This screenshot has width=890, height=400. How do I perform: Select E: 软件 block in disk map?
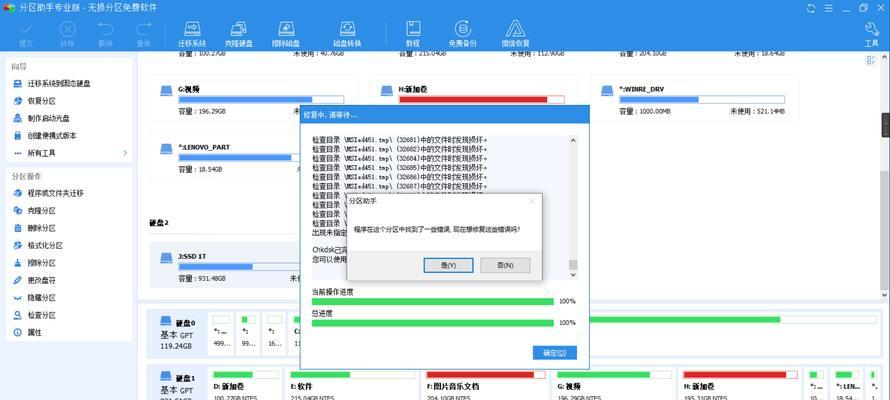point(352,384)
